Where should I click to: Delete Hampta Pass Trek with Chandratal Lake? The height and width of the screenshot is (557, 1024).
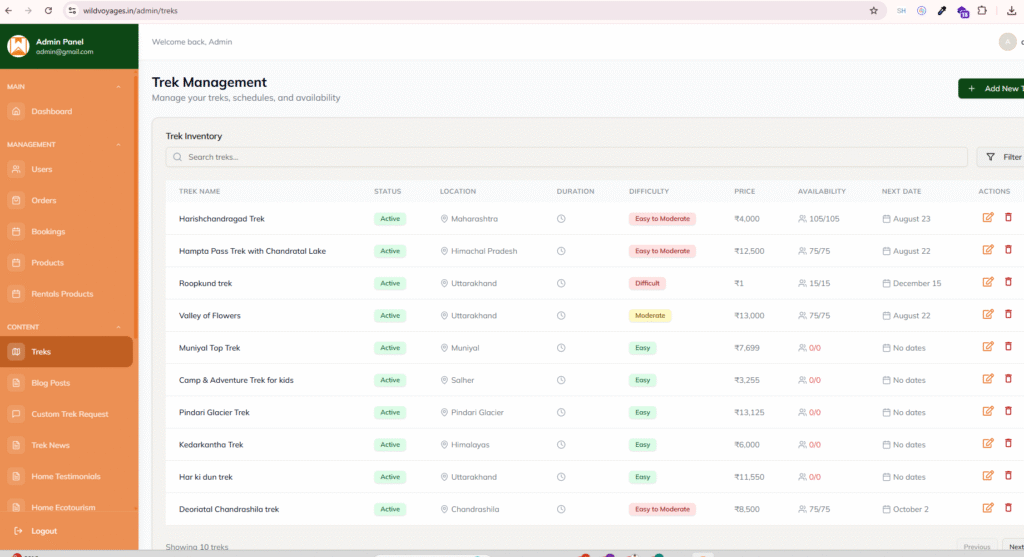(x=1008, y=249)
